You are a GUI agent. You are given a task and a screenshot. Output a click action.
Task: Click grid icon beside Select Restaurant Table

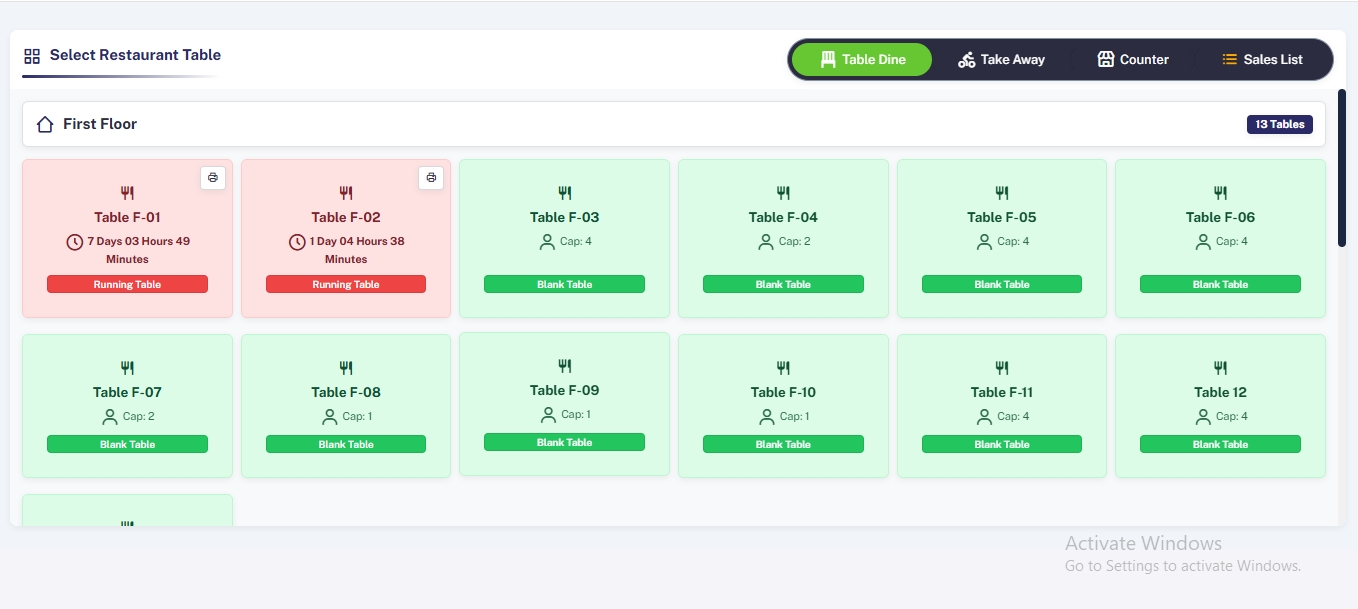(x=32, y=56)
